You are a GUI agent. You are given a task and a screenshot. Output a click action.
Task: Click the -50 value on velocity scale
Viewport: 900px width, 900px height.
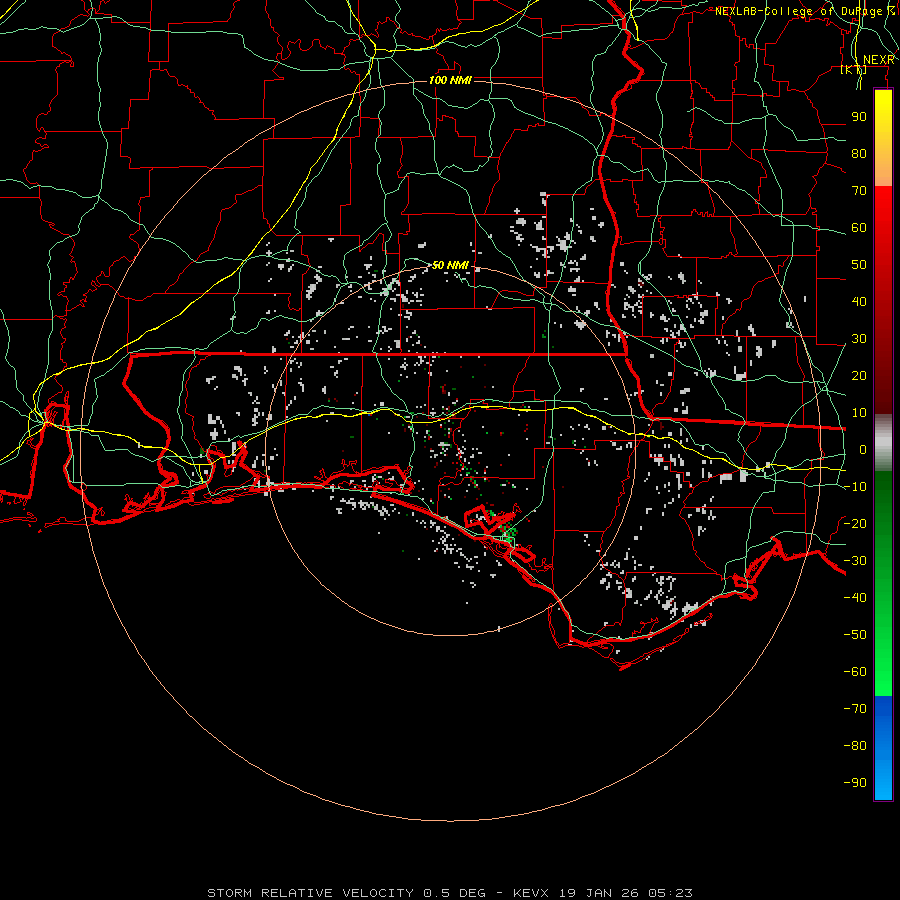(x=855, y=634)
